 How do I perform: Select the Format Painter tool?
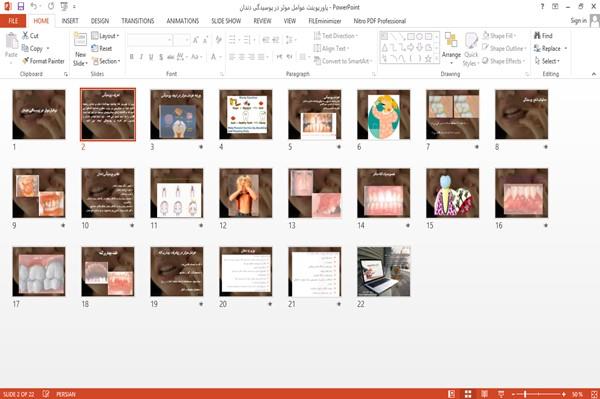43,61
